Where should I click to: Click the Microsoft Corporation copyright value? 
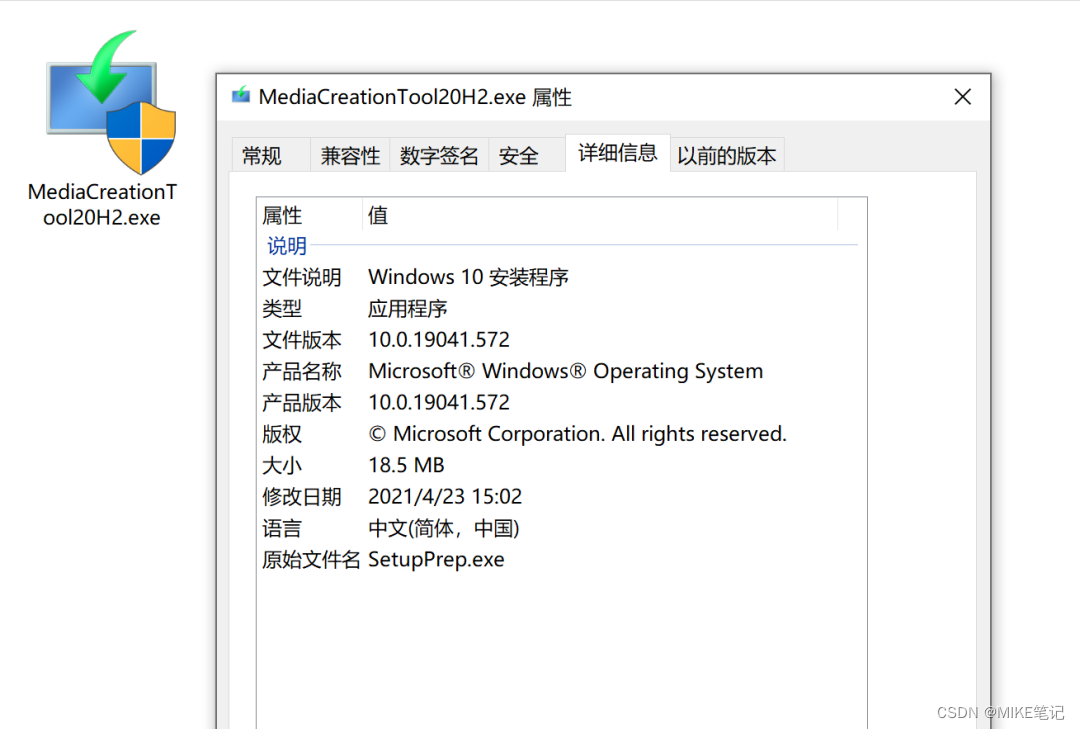577,434
